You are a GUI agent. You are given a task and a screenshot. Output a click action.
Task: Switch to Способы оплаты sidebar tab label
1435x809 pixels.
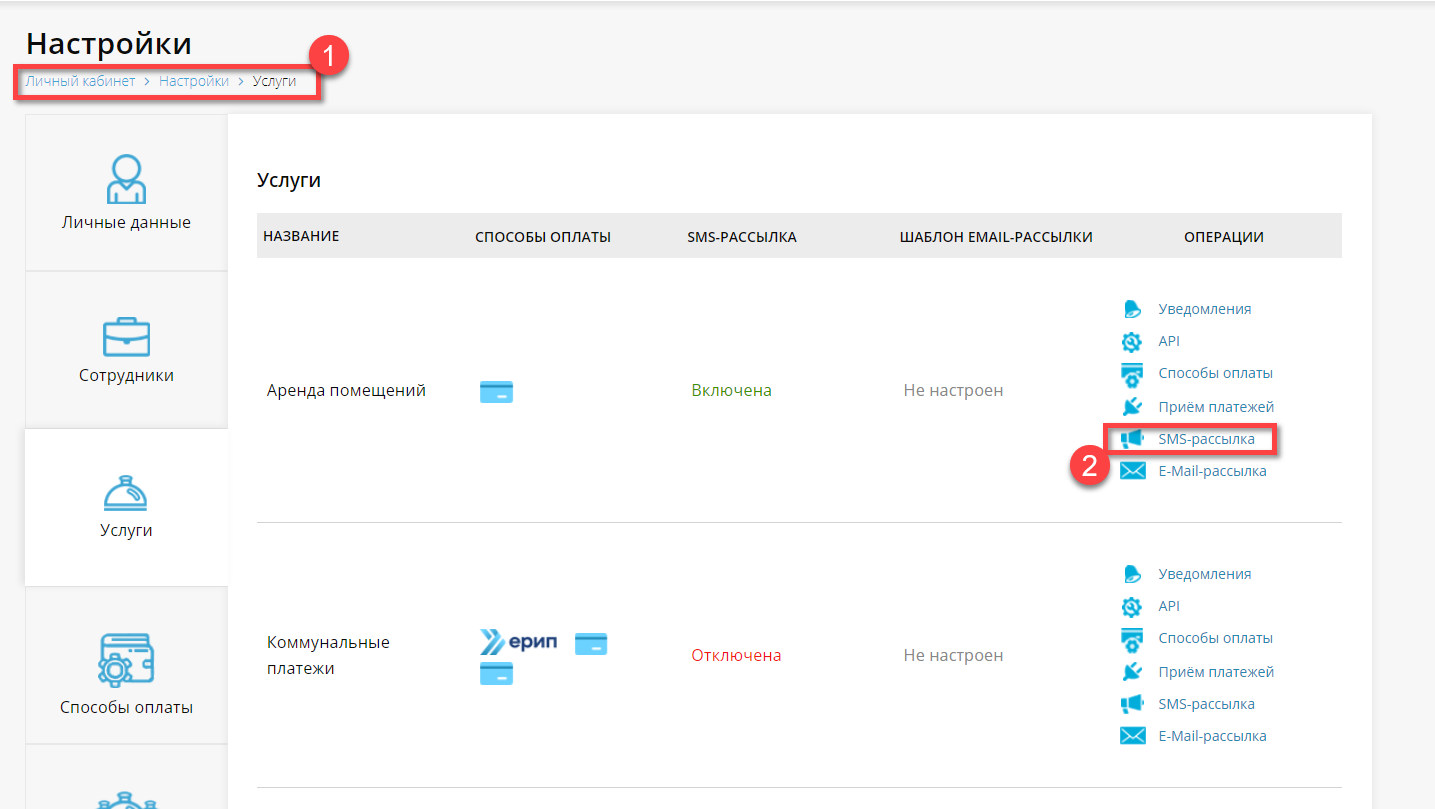[x=126, y=707]
